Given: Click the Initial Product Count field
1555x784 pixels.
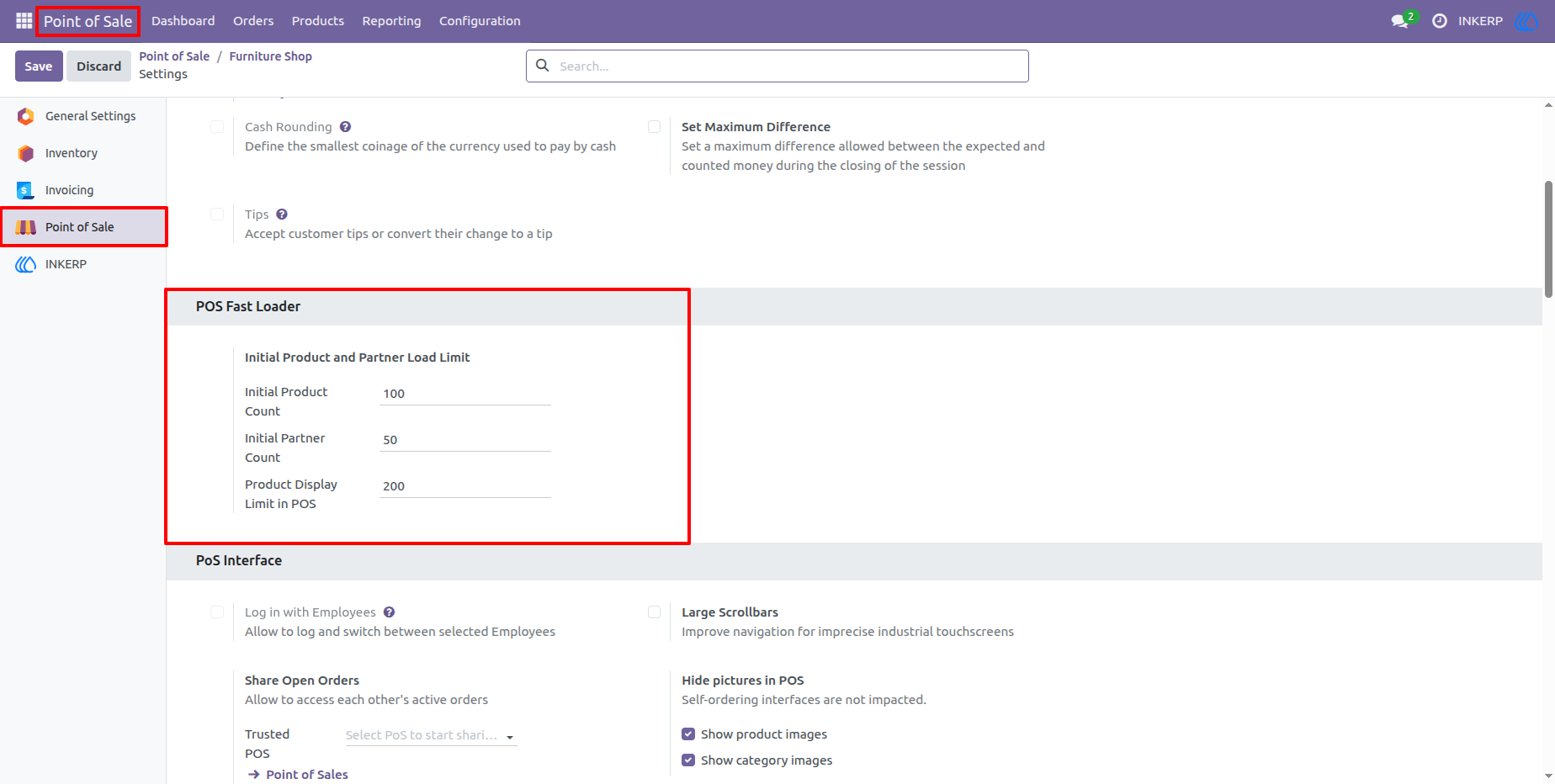Looking at the screenshot, I should [465, 394].
